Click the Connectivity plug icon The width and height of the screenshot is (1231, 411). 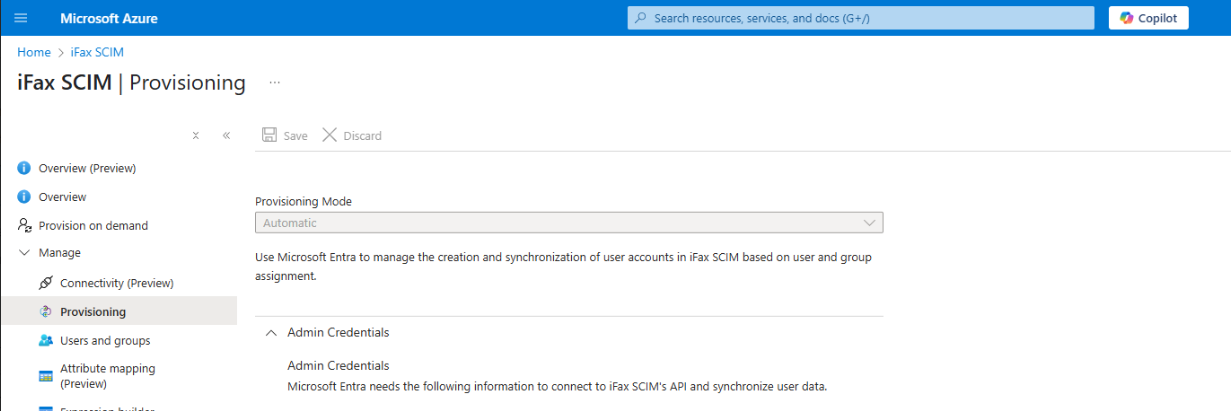pyautogui.click(x=45, y=283)
